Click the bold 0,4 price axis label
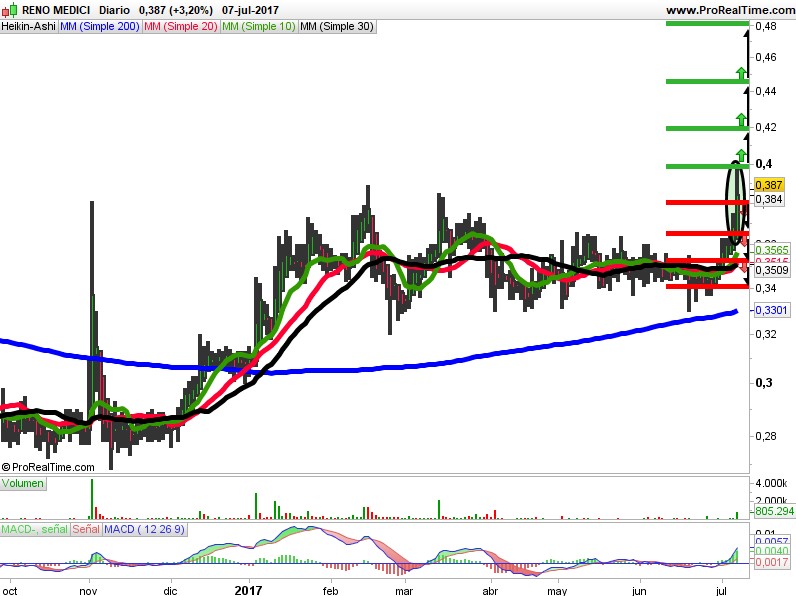 coord(764,163)
